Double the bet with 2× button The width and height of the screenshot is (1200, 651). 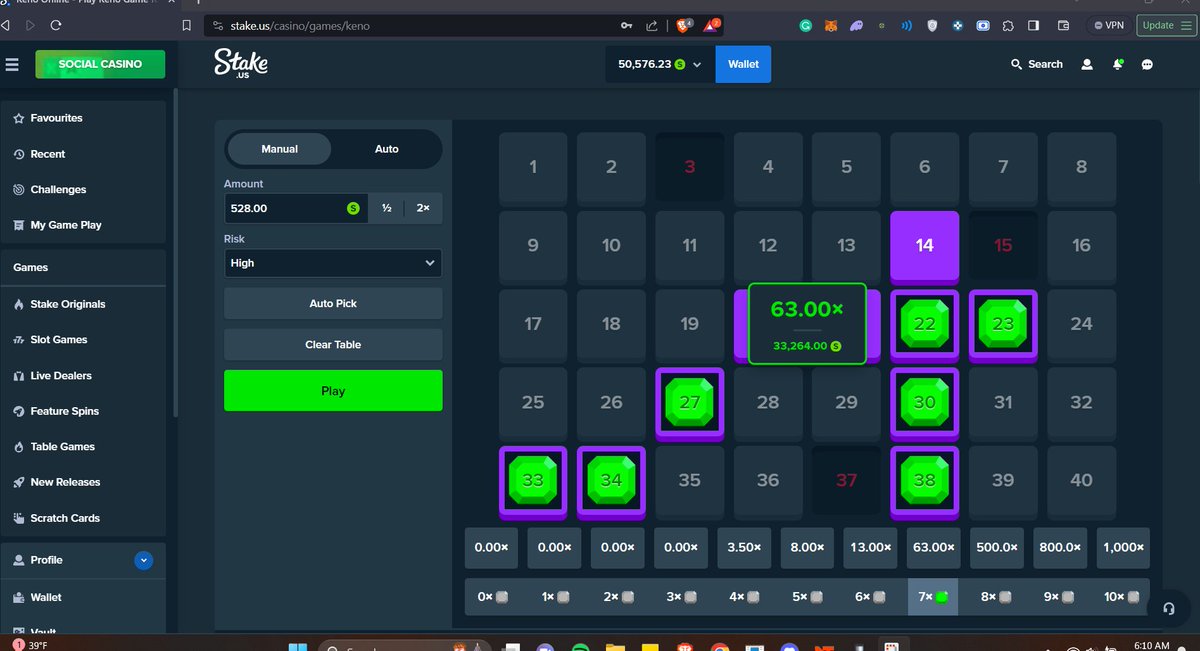(x=423, y=208)
